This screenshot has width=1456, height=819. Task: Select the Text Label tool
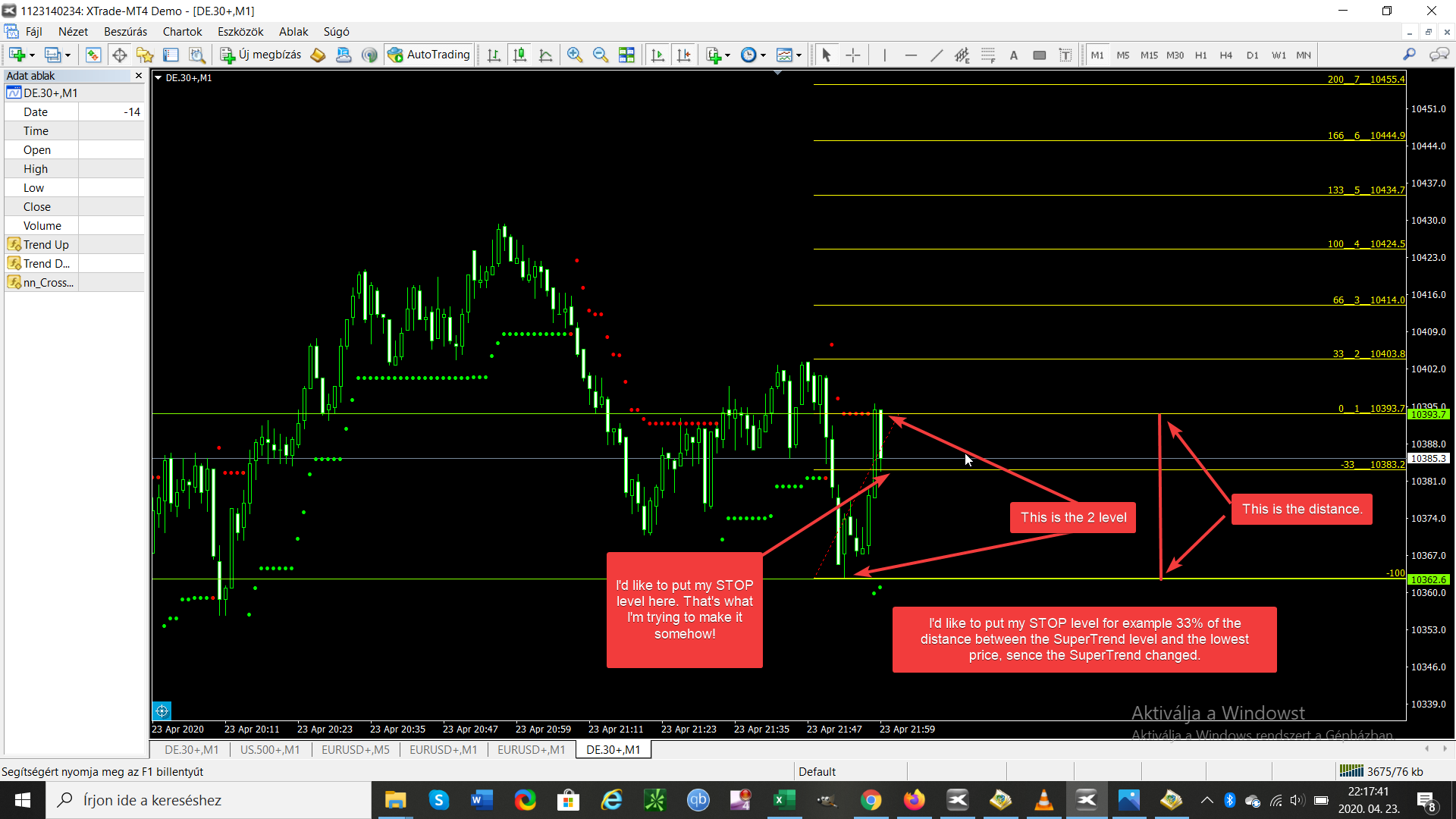click(1065, 55)
